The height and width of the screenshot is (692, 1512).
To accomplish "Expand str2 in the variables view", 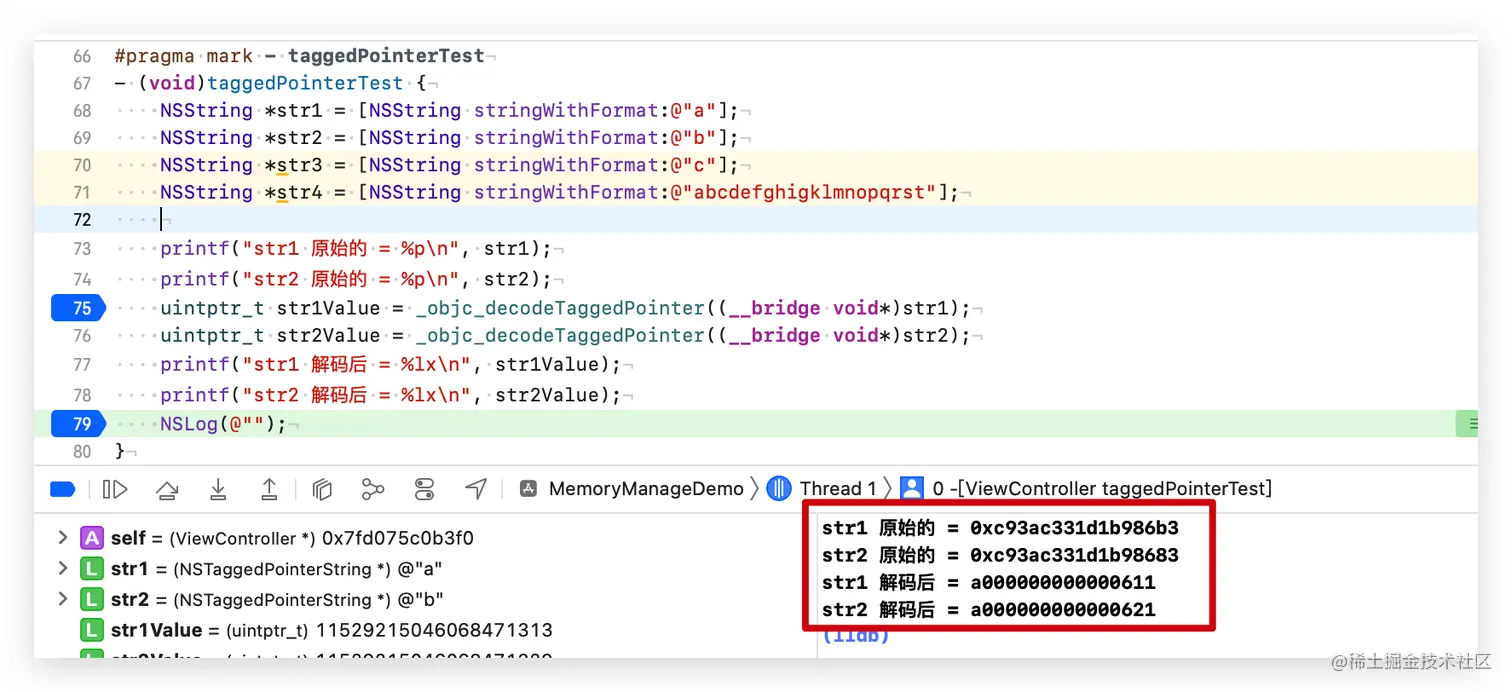I will point(63,597).
